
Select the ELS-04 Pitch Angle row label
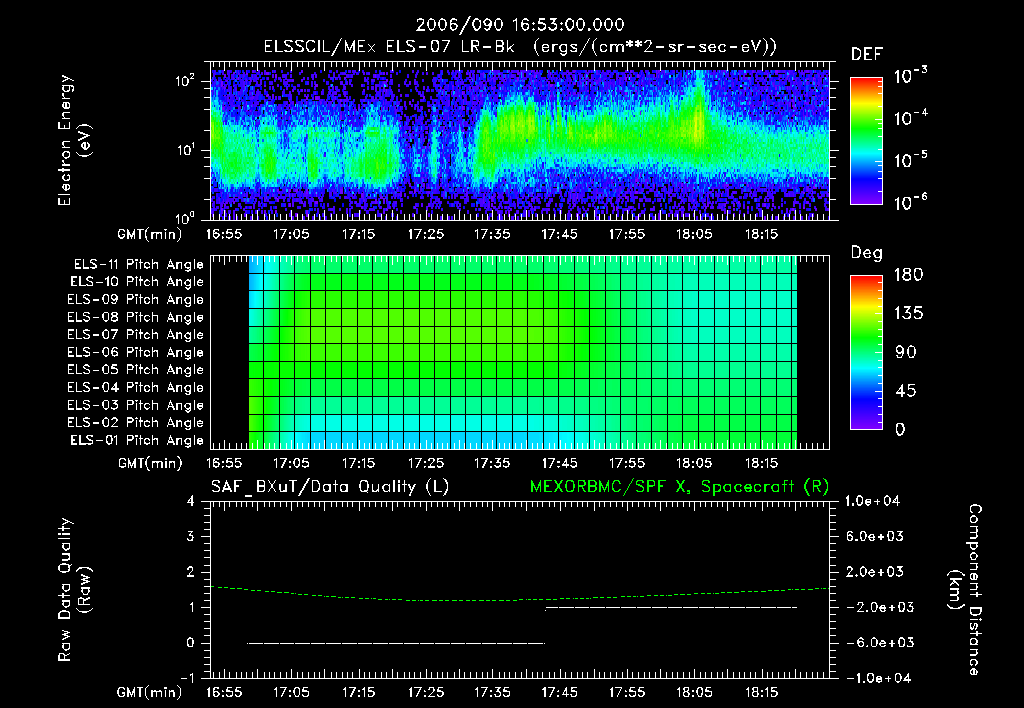point(135,387)
